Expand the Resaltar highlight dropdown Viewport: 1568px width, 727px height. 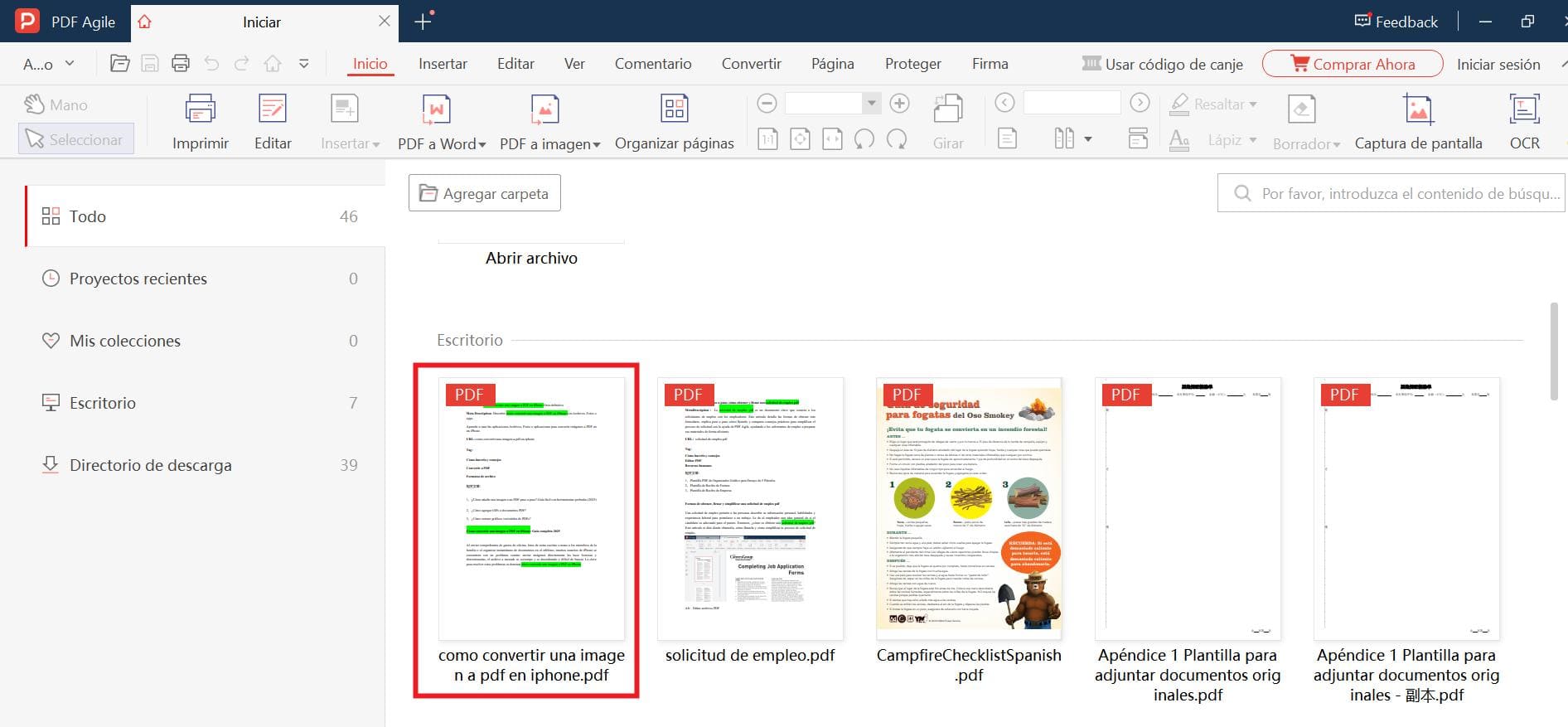(x=1253, y=104)
